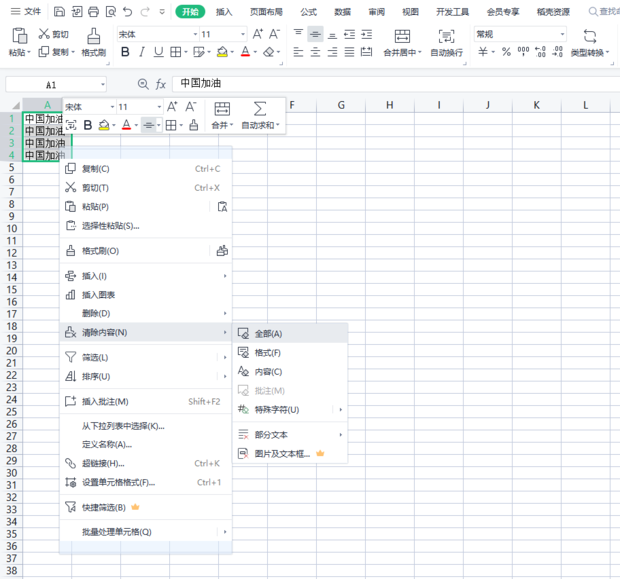The height and width of the screenshot is (579, 620).
Task: Open the 文件 menu
Action: (x=26, y=11)
